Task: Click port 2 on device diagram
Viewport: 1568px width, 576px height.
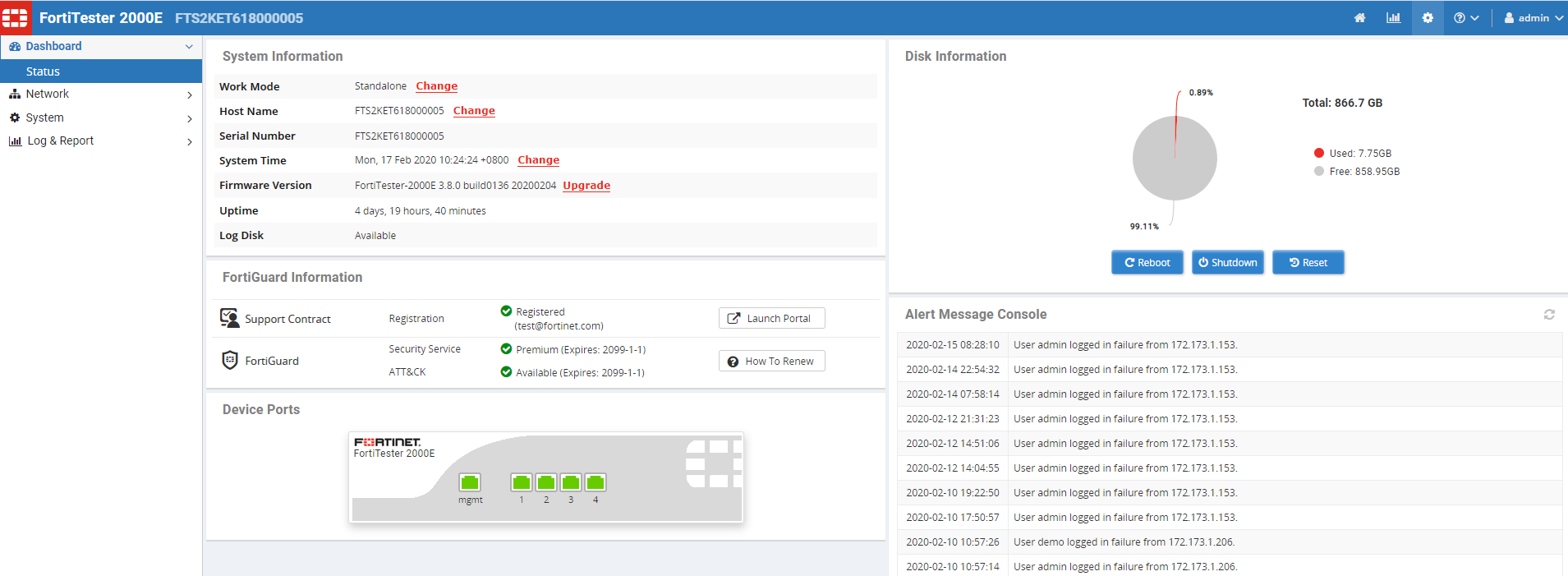Action: (x=546, y=482)
